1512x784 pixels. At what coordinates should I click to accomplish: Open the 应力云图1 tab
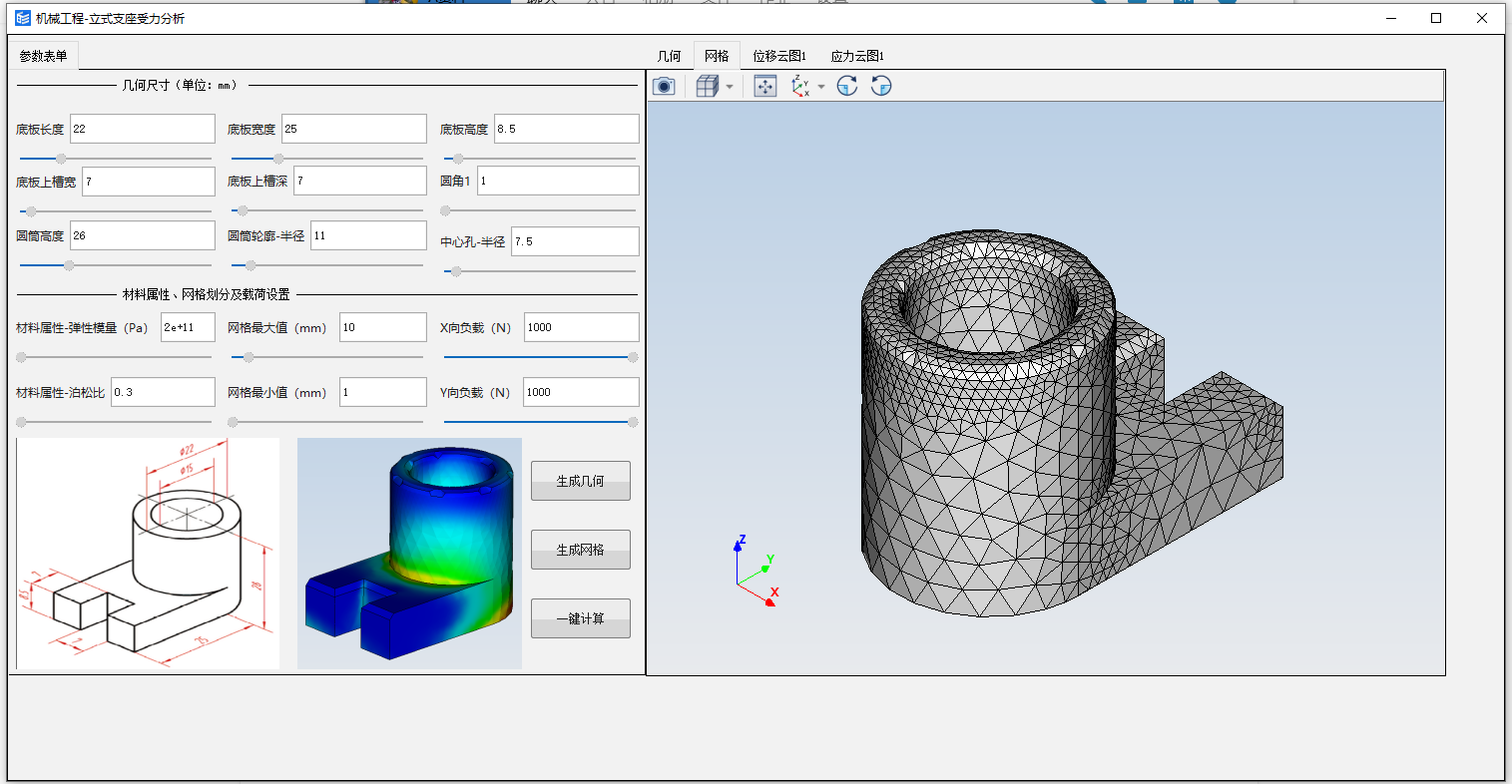857,56
